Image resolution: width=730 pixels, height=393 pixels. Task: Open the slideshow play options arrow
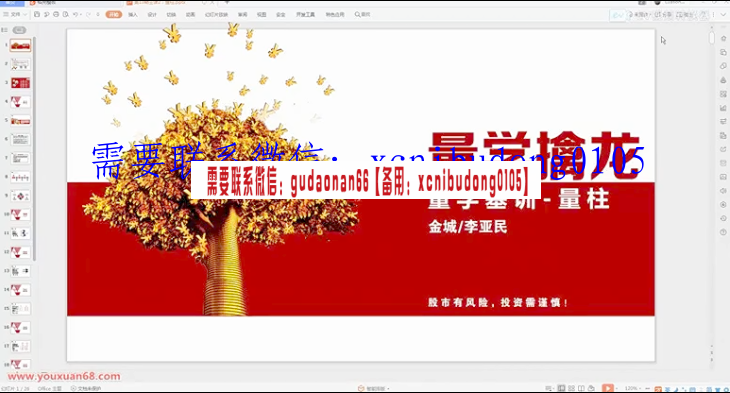616,388
